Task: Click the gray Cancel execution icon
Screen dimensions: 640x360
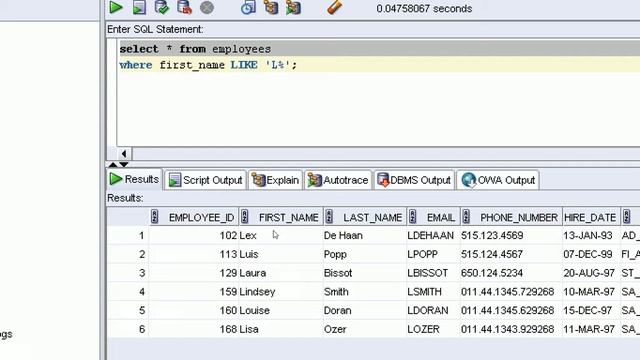Action: 207,7
